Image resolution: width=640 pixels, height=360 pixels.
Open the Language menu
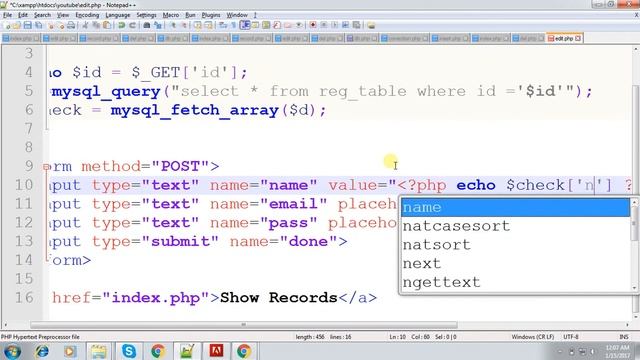[118, 15]
